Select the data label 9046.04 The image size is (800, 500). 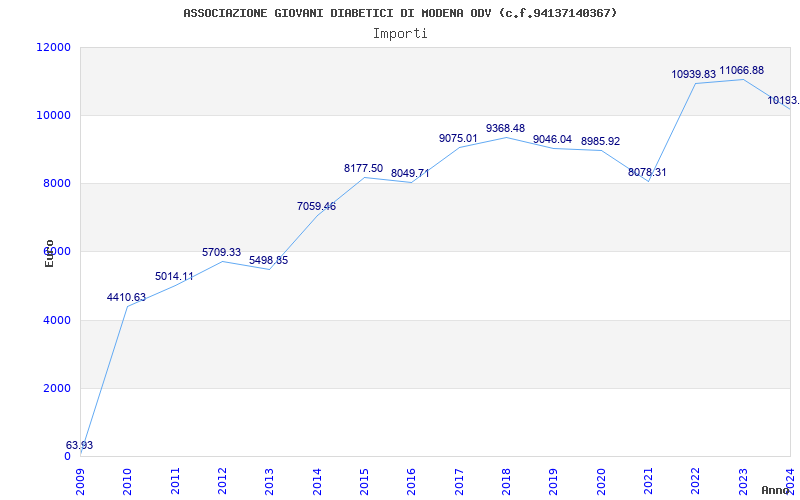click(x=553, y=139)
